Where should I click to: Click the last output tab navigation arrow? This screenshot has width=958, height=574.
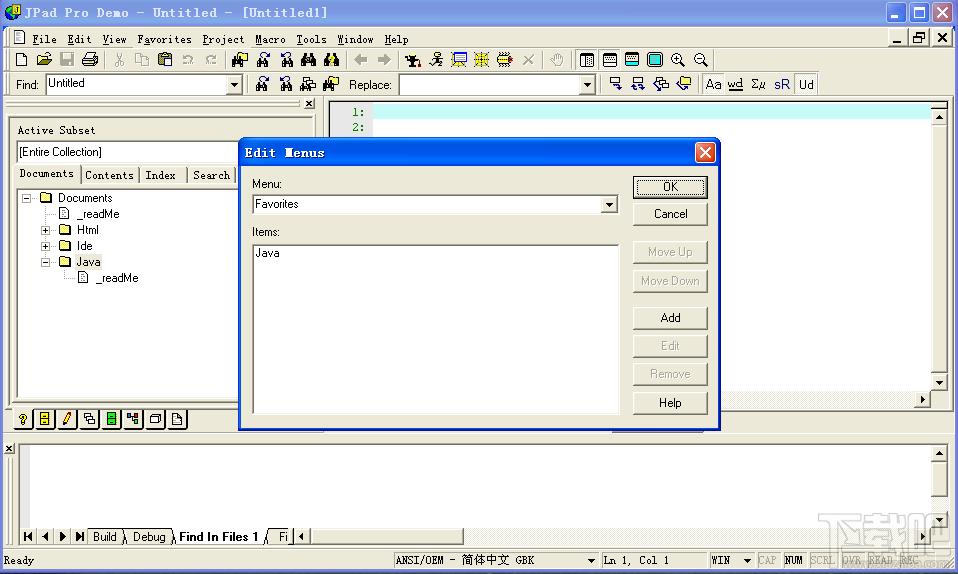tap(79, 536)
